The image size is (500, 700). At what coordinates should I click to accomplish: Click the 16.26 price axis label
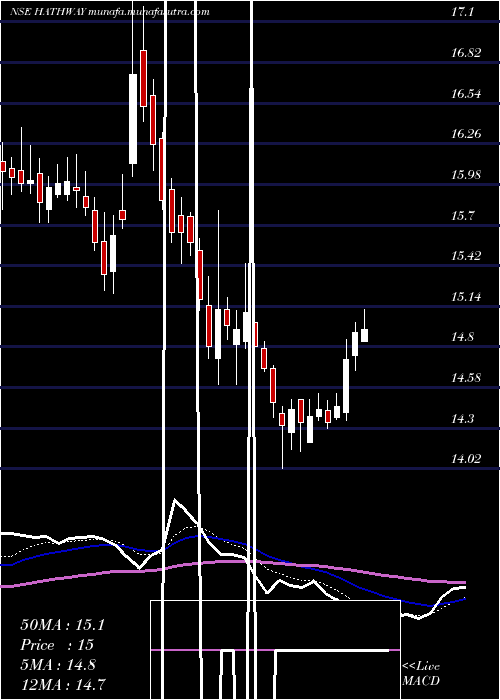click(x=466, y=134)
